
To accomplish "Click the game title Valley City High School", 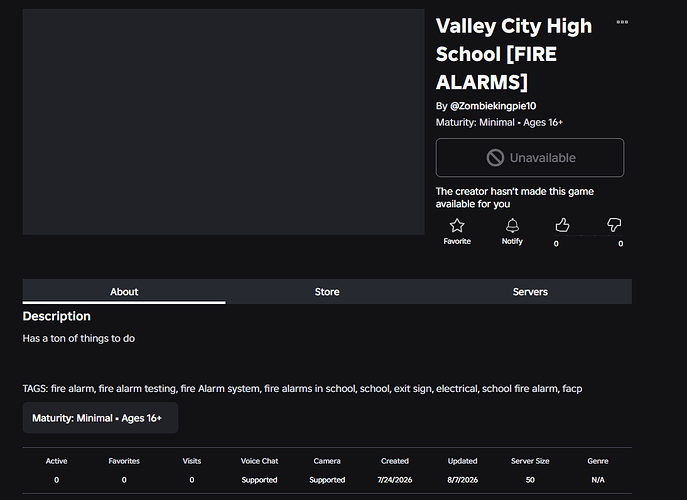I will pos(513,54).
